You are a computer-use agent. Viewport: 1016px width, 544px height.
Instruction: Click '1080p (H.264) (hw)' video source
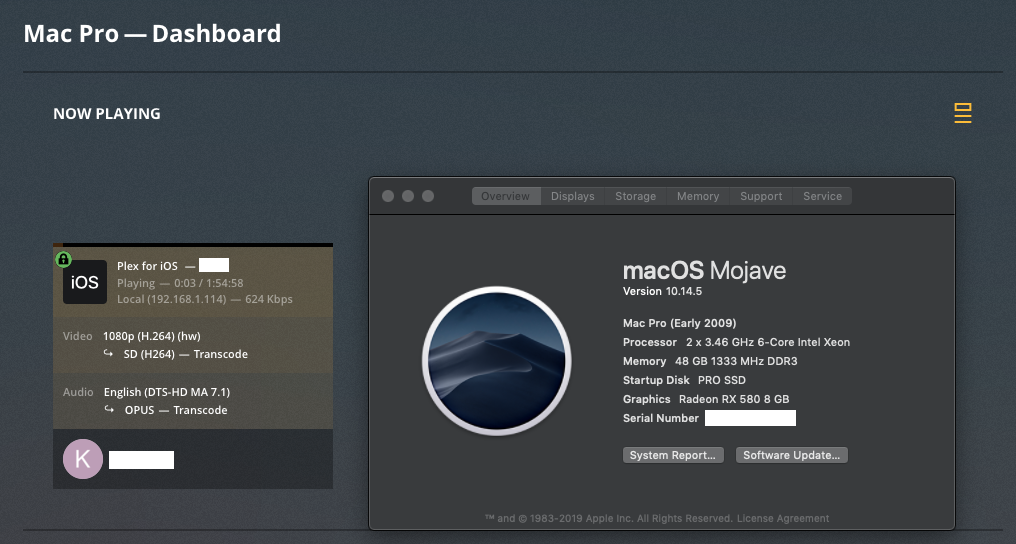(x=152, y=336)
